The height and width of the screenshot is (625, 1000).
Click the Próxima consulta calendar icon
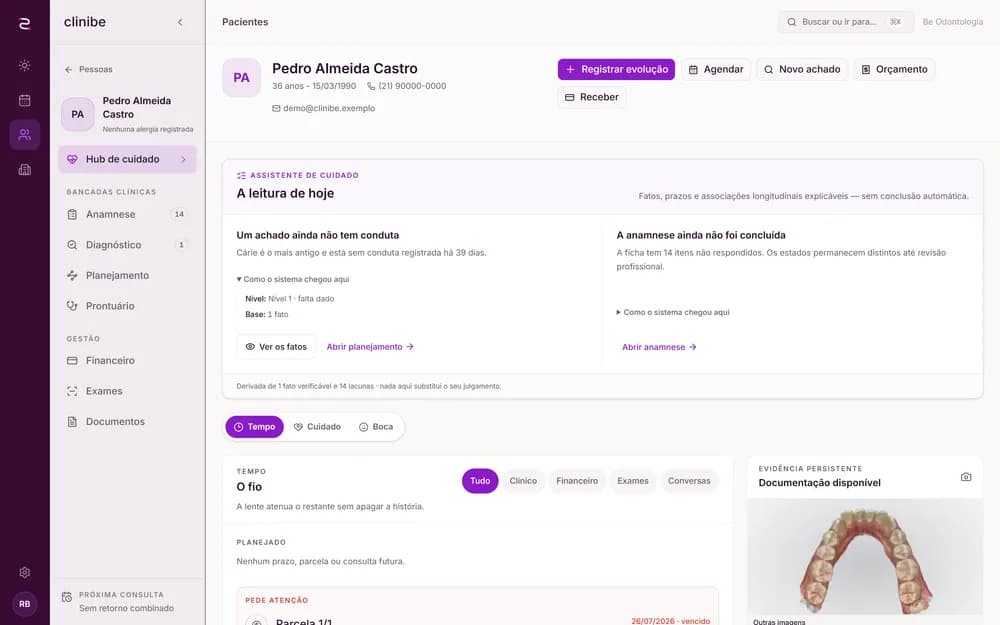point(66,598)
